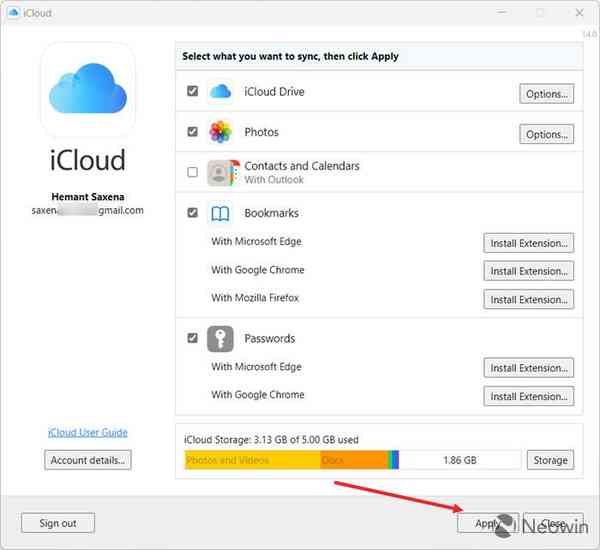Enable Contacts and Calendars checkbox
Image resolution: width=600 pixels, height=550 pixels.
[192, 172]
